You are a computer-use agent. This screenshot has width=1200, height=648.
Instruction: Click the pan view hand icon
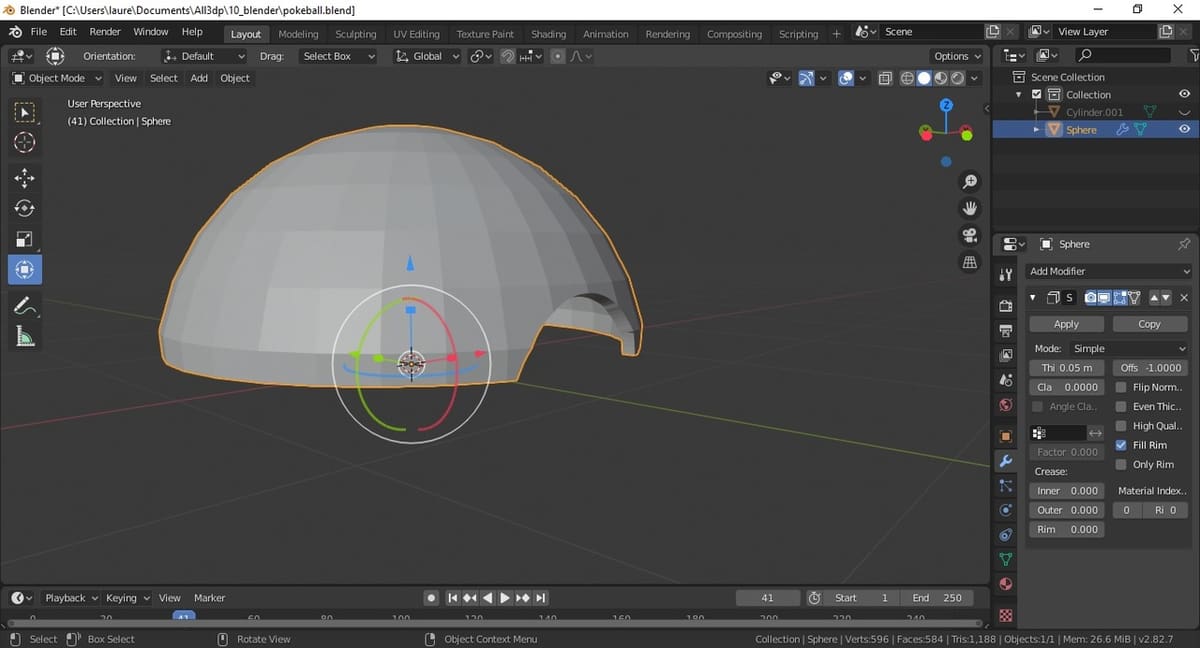969,208
